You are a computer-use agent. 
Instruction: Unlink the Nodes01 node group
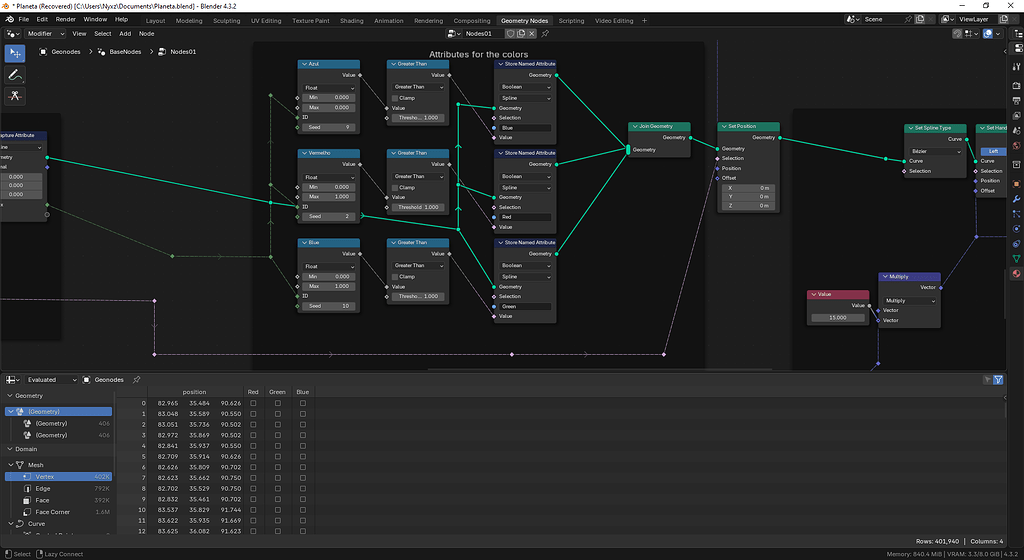click(532, 33)
